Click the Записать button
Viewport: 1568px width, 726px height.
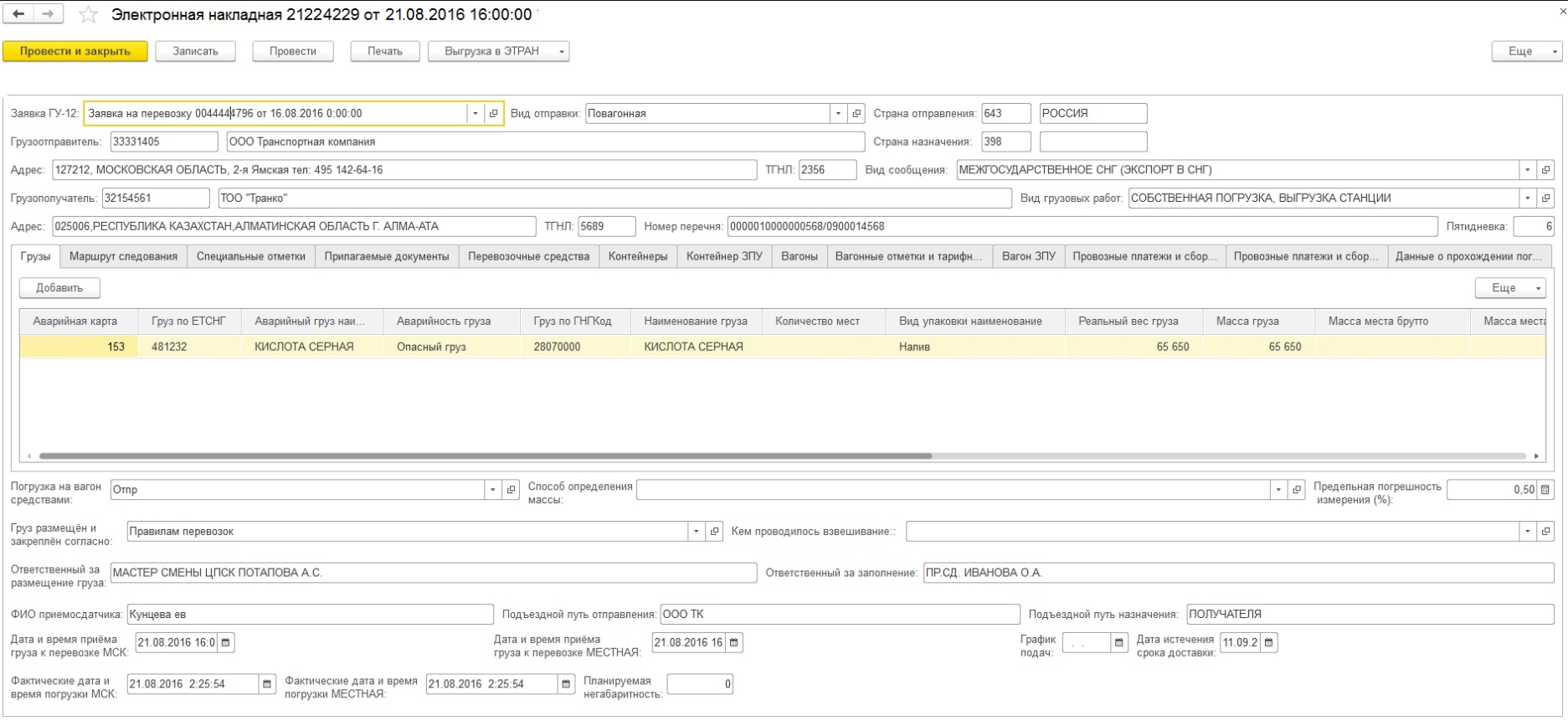tap(195, 52)
